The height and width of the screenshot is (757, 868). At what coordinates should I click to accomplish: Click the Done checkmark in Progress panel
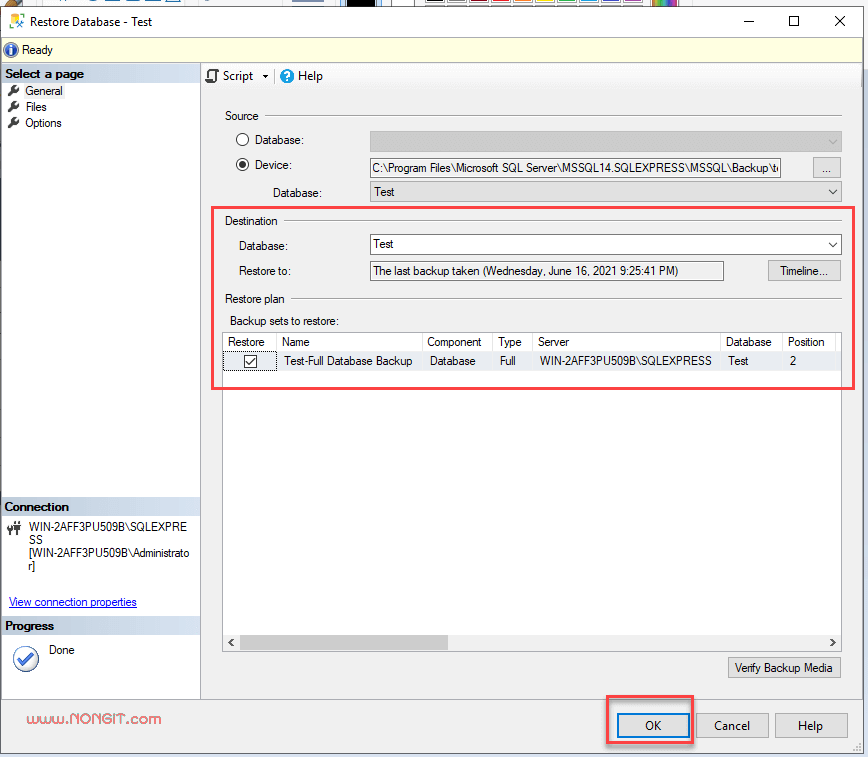[x=25, y=657]
